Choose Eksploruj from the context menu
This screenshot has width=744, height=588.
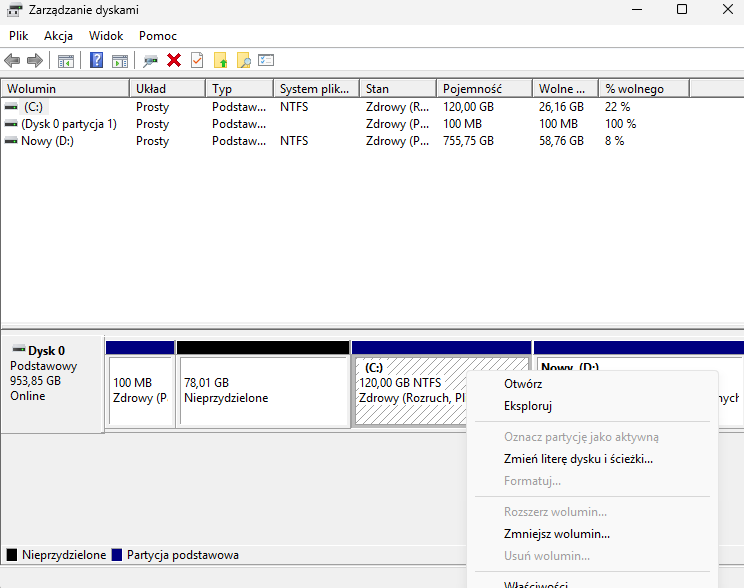(x=592, y=406)
